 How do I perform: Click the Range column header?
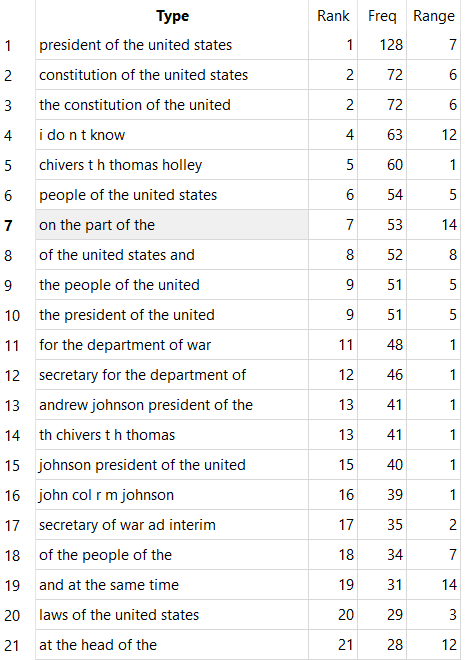[433, 16]
